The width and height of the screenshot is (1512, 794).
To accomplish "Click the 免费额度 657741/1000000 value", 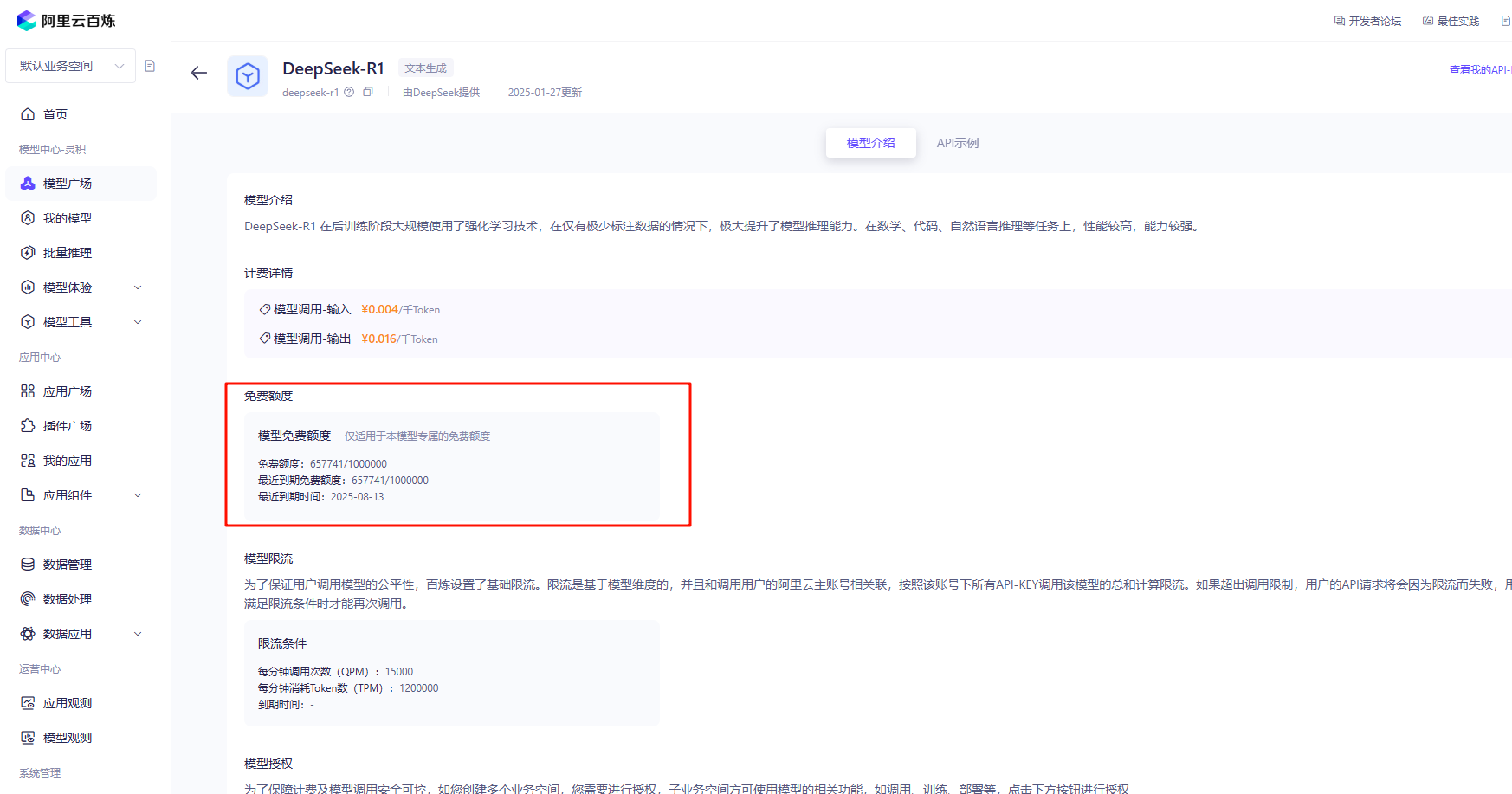I will [348, 464].
